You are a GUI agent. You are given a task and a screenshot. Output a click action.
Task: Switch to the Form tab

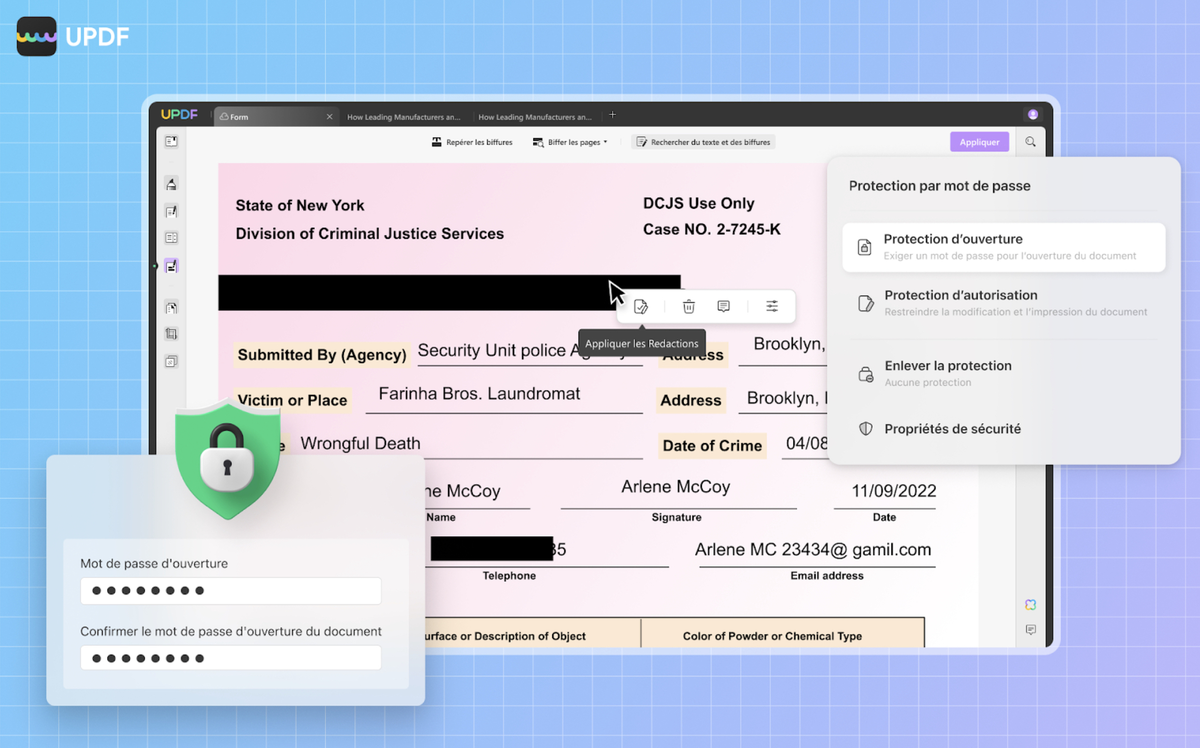coord(272,117)
